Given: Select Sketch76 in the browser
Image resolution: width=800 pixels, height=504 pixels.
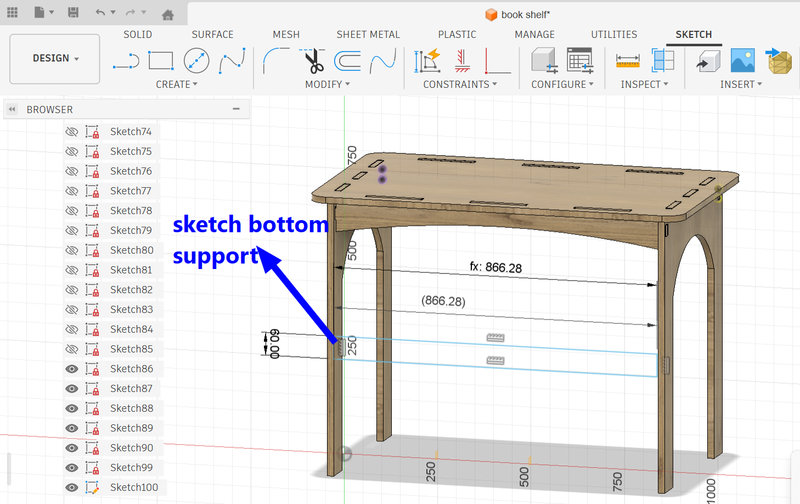Looking at the screenshot, I should pyautogui.click(x=131, y=171).
